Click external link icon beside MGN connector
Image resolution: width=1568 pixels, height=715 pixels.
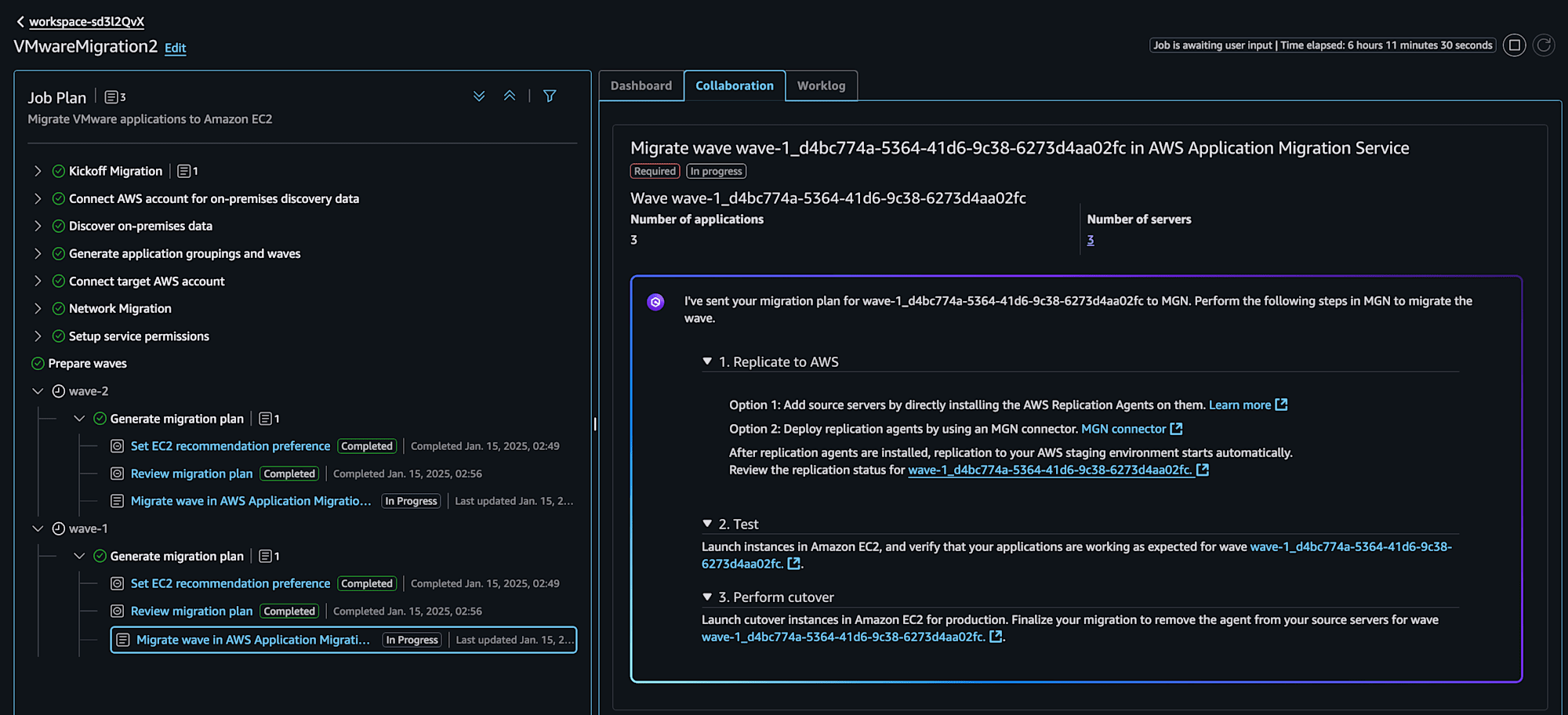click(x=1176, y=429)
